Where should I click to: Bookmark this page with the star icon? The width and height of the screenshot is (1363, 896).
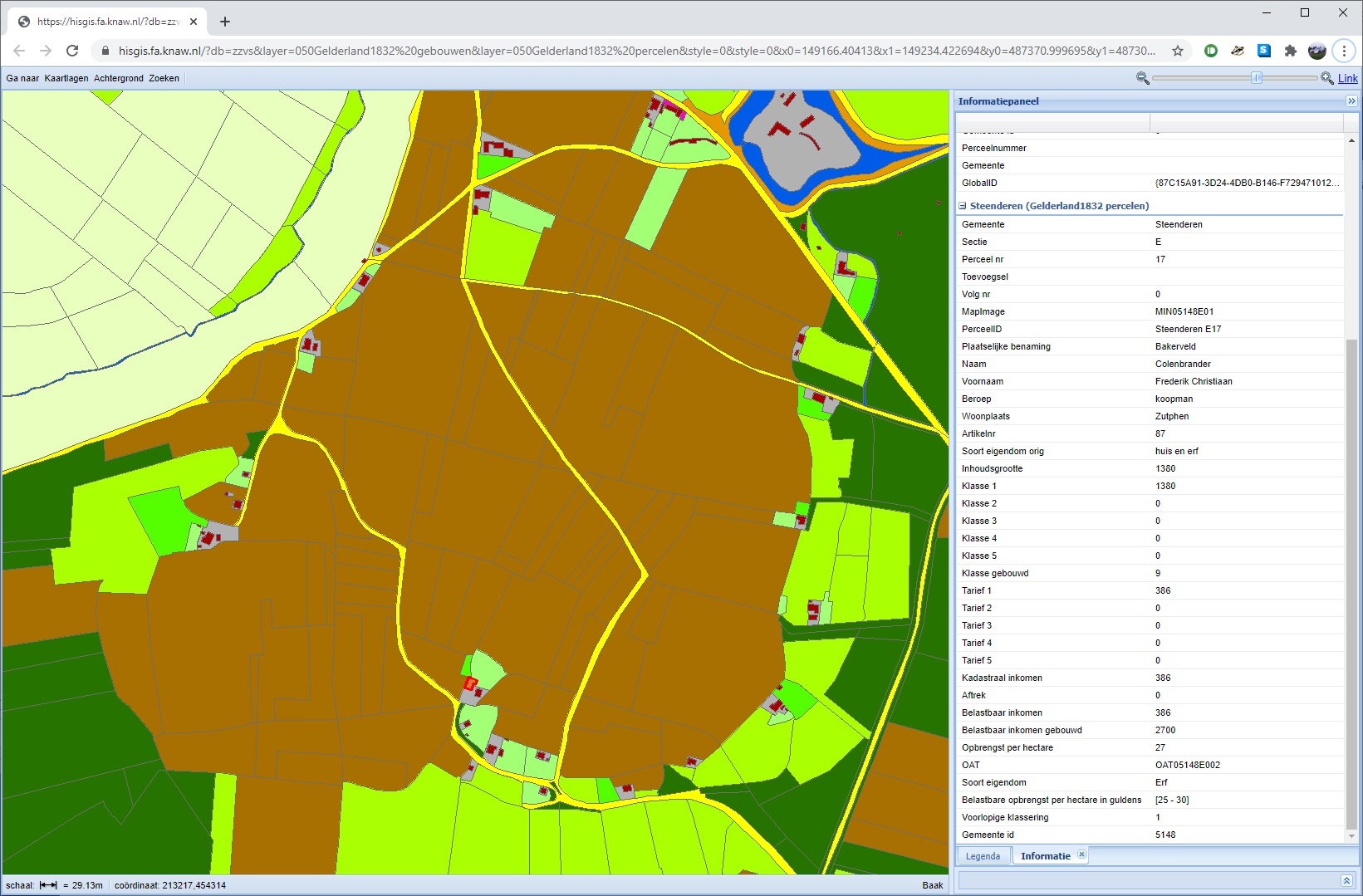point(1178,51)
